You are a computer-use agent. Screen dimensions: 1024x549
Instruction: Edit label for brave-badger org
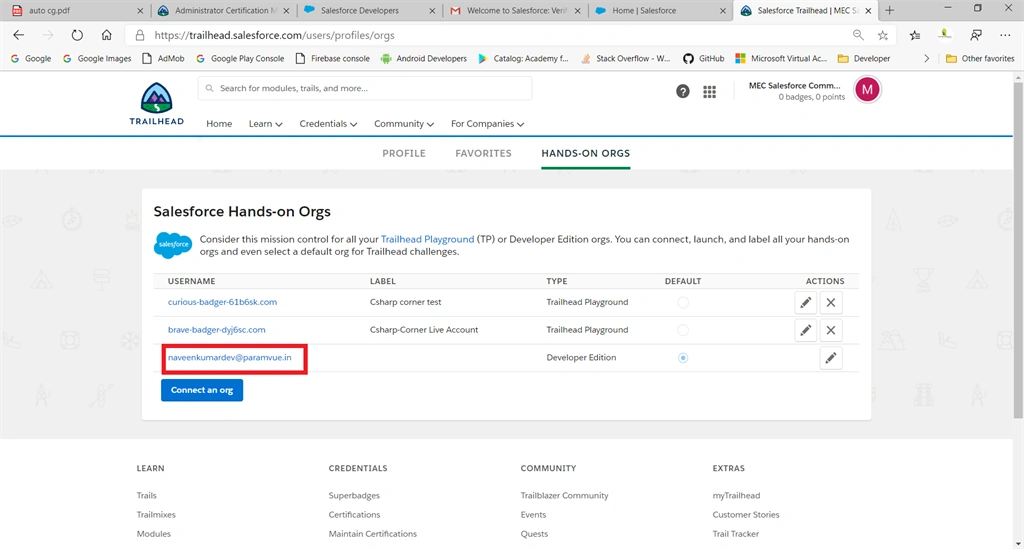tap(805, 330)
